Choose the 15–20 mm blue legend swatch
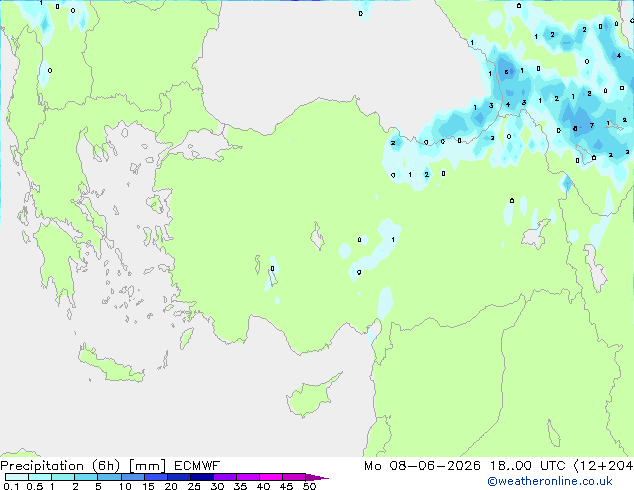The height and width of the screenshot is (490, 634). click(155, 477)
